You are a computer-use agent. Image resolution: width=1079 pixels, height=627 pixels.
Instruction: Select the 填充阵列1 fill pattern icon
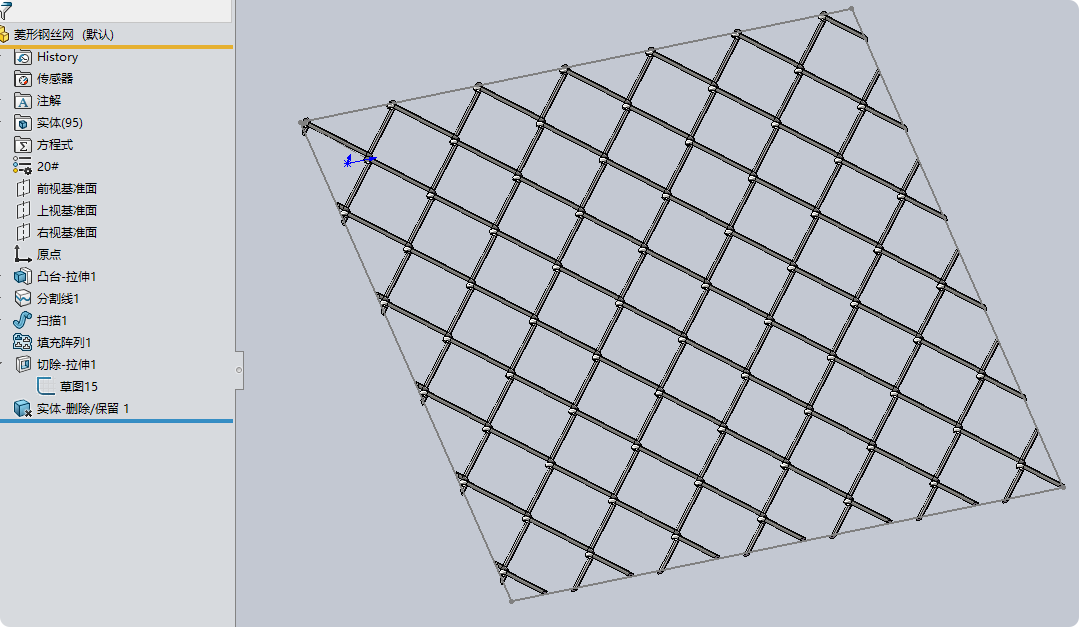(23, 342)
